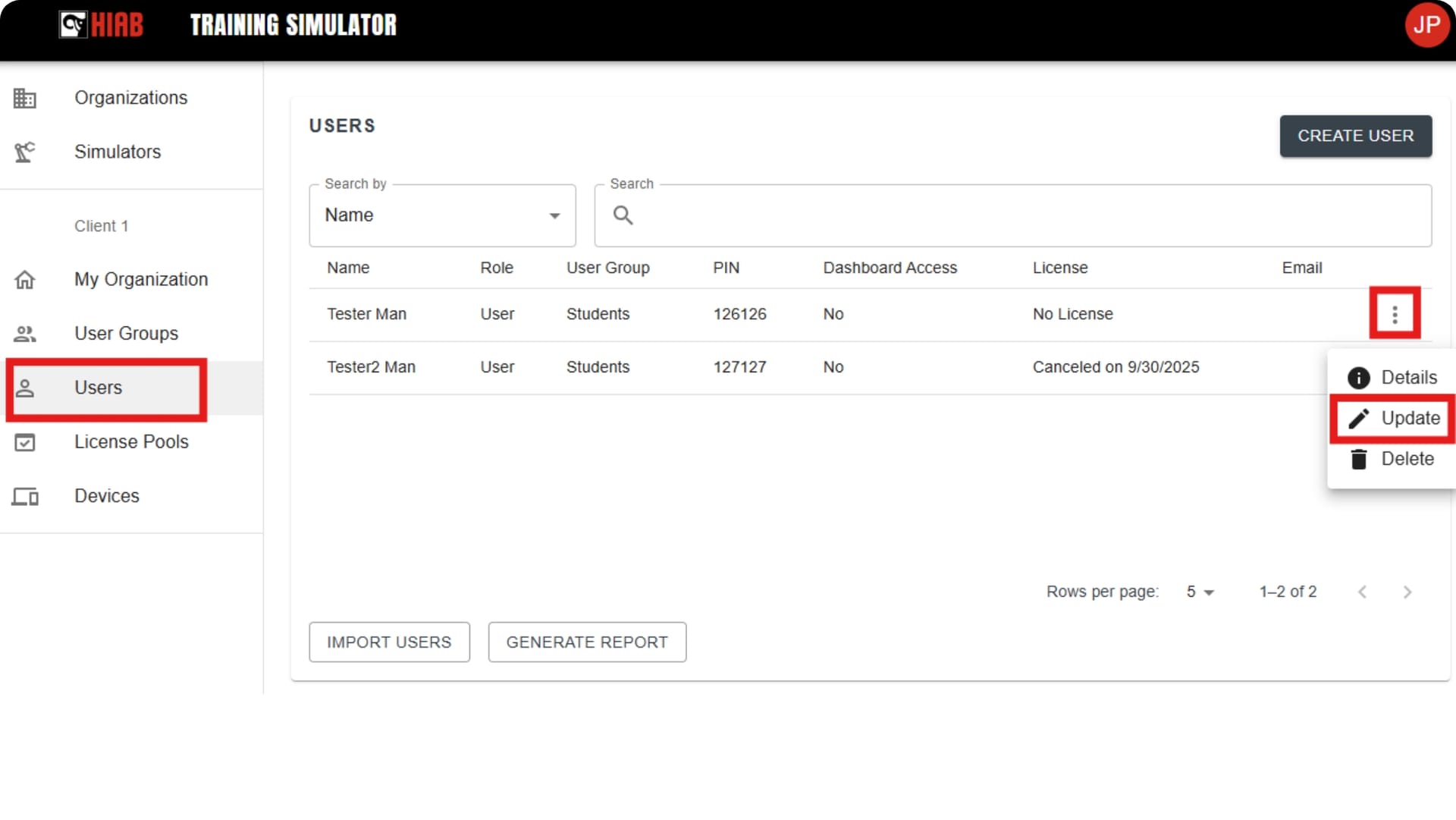Expand the Search by Name dropdown
This screenshot has width=1456, height=820.
coord(442,215)
